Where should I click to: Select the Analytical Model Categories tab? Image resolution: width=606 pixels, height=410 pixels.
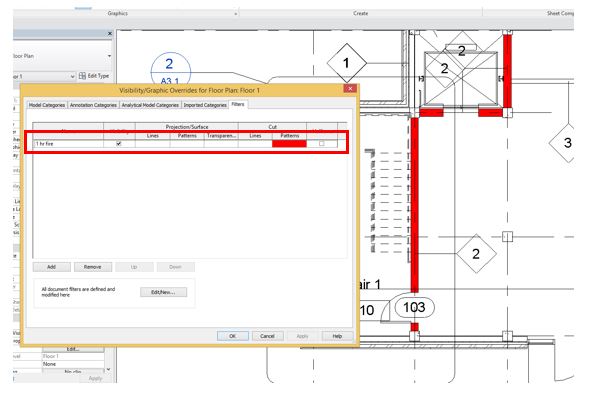coord(150,105)
